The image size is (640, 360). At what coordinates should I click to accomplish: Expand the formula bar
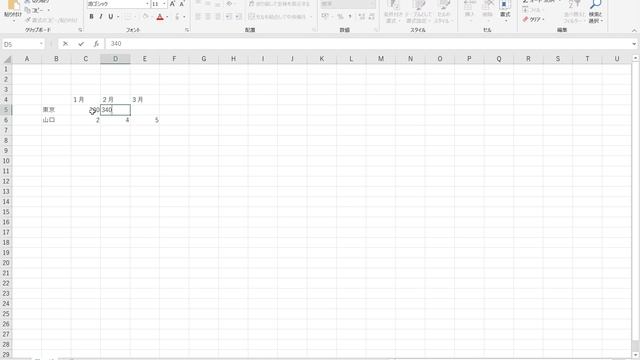point(634,44)
